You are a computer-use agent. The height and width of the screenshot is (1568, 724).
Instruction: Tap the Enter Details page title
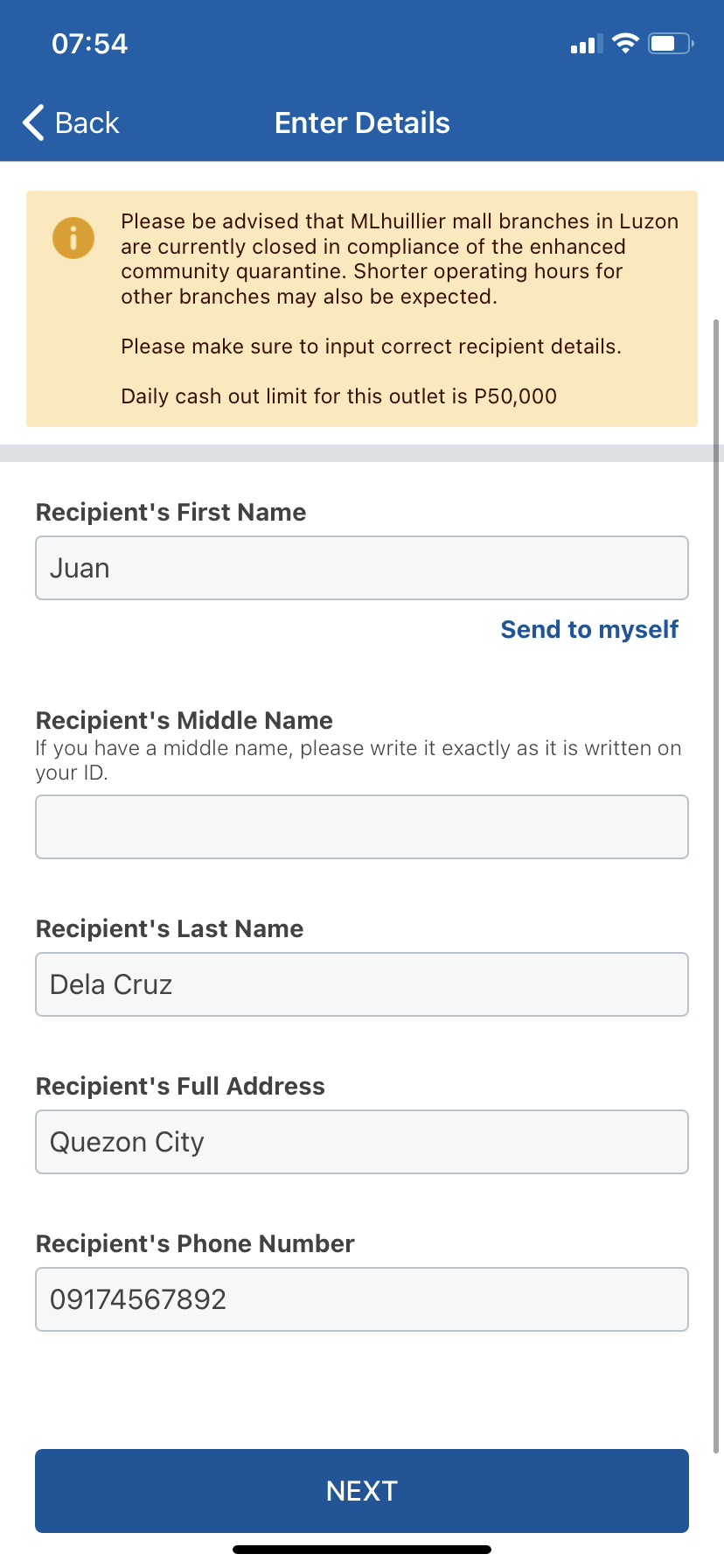[x=362, y=123]
